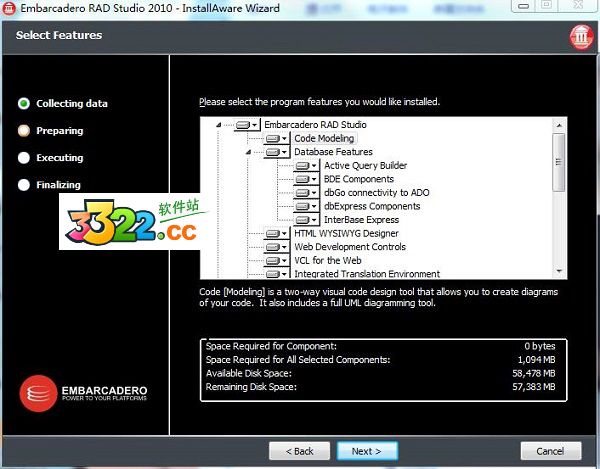The image size is (600, 469).
Task: Open dbGo connectivity to ADO dropdown
Action: point(307,193)
